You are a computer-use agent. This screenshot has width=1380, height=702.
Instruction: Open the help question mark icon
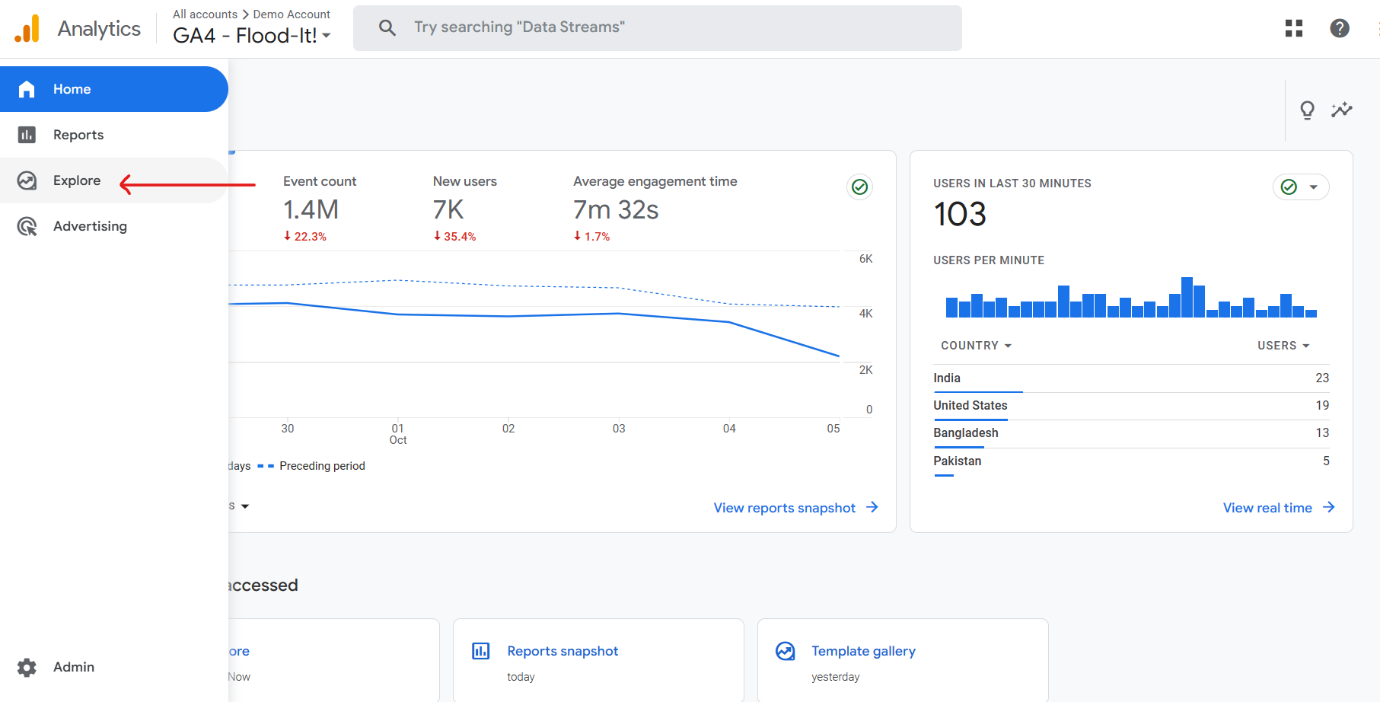pyautogui.click(x=1340, y=28)
